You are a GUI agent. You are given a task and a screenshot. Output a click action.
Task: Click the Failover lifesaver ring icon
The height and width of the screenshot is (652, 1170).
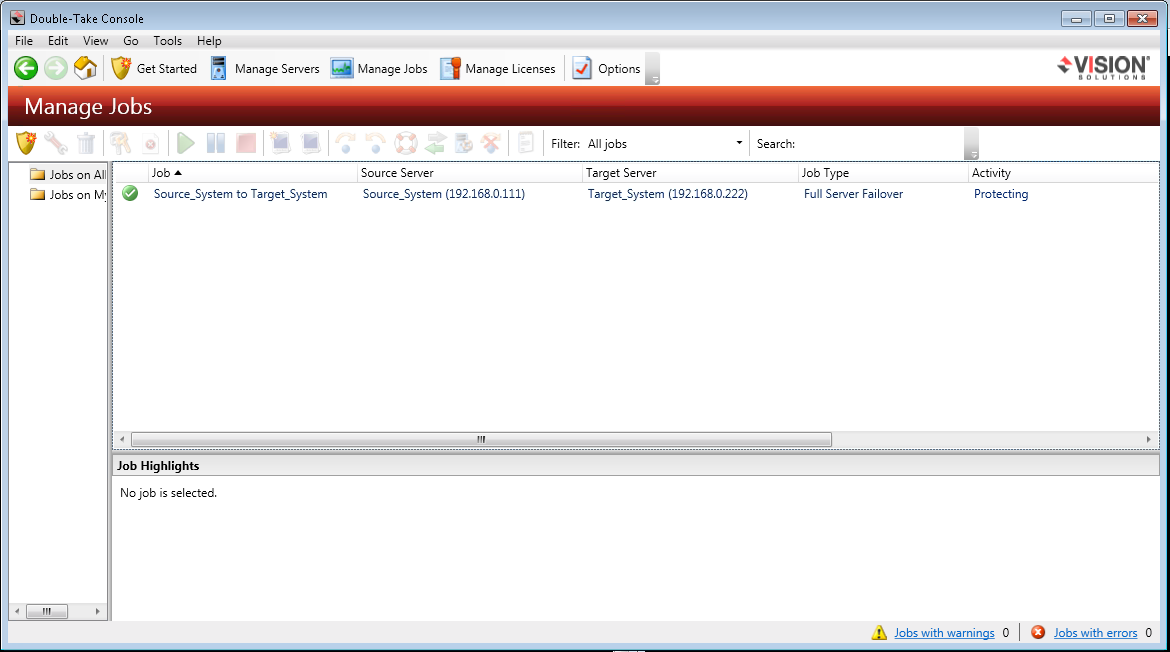pyautogui.click(x=405, y=143)
